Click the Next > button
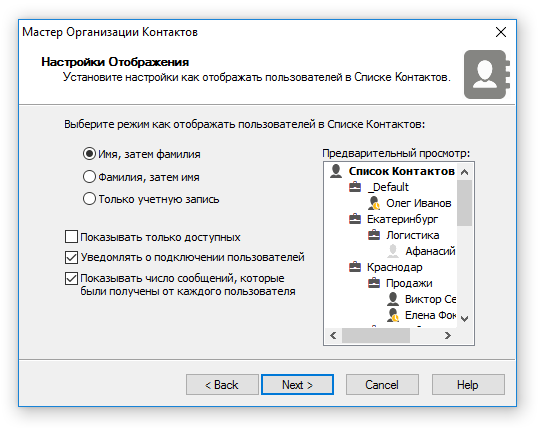Screen dimensions: 539x428 point(297,385)
